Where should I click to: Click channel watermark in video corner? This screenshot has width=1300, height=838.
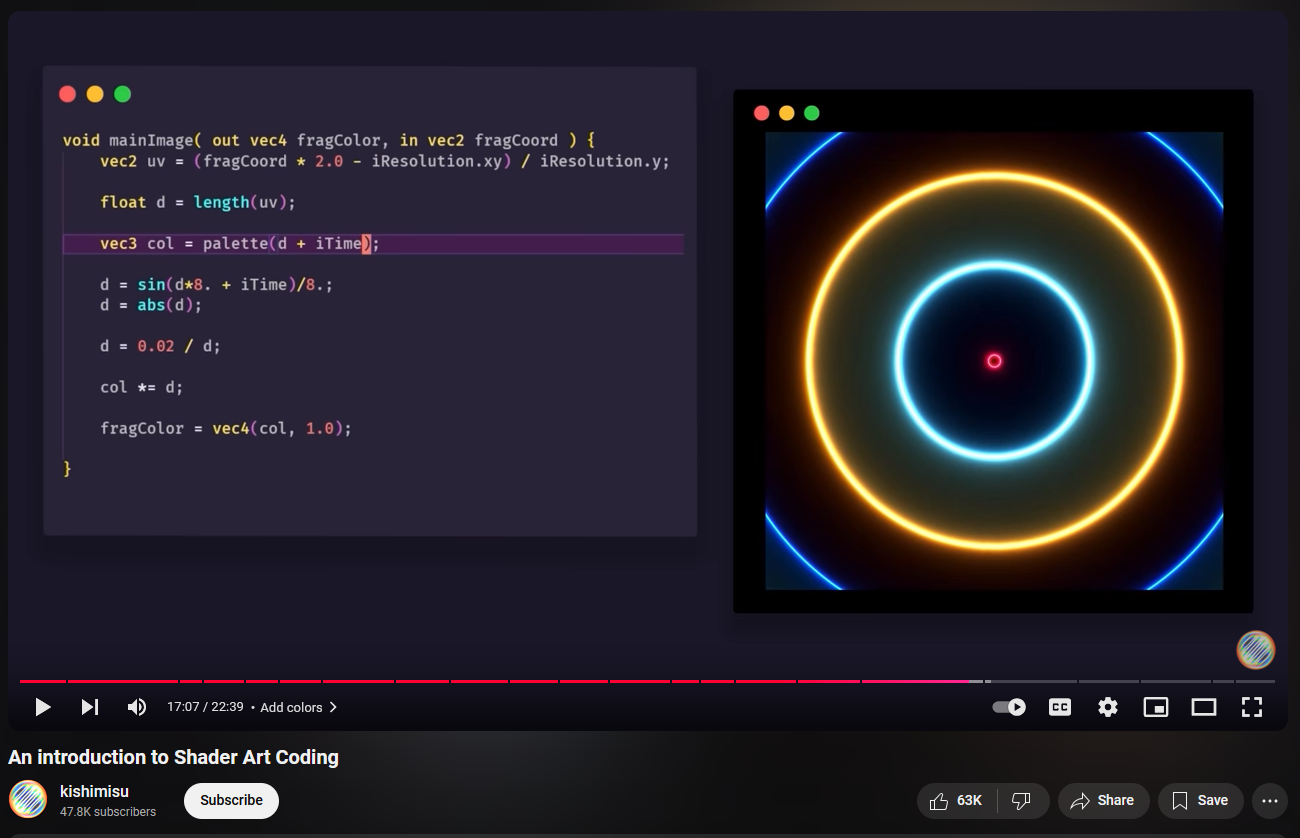tap(1255, 650)
